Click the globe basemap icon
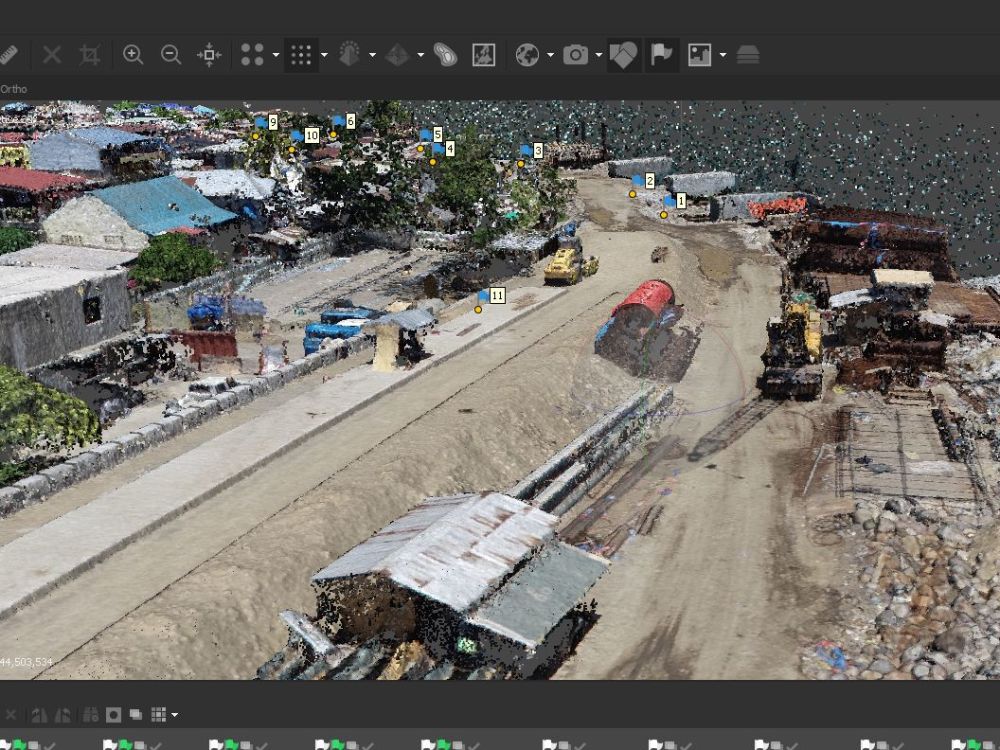The height and width of the screenshot is (750, 1000). [527, 55]
